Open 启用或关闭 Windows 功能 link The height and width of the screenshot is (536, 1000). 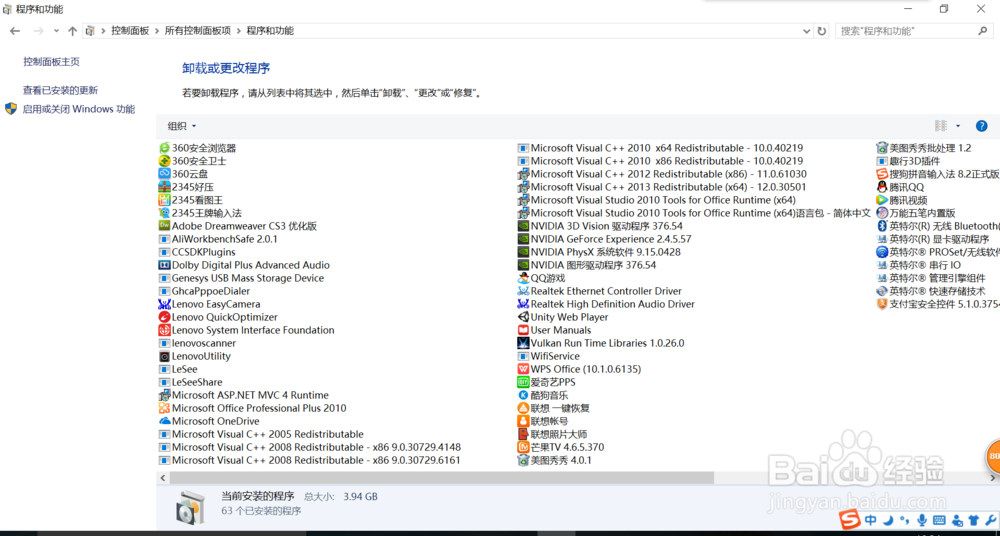(x=79, y=109)
